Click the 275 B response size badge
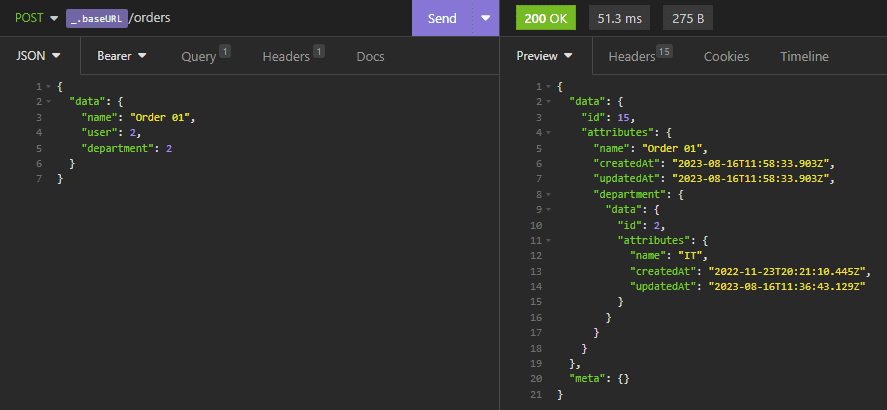The height and width of the screenshot is (410, 887). (x=686, y=18)
